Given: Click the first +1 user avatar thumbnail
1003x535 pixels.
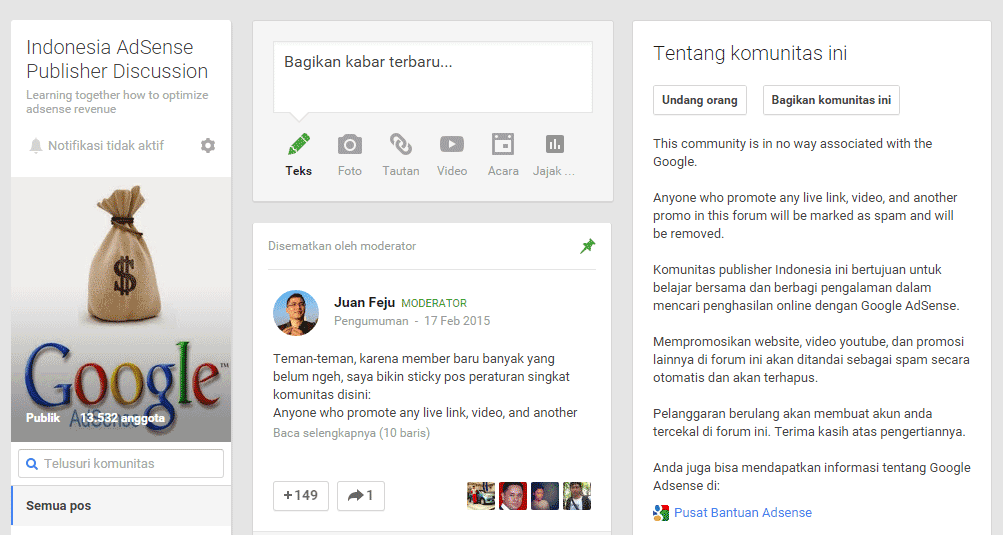Looking at the screenshot, I should (x=481, y=496).
